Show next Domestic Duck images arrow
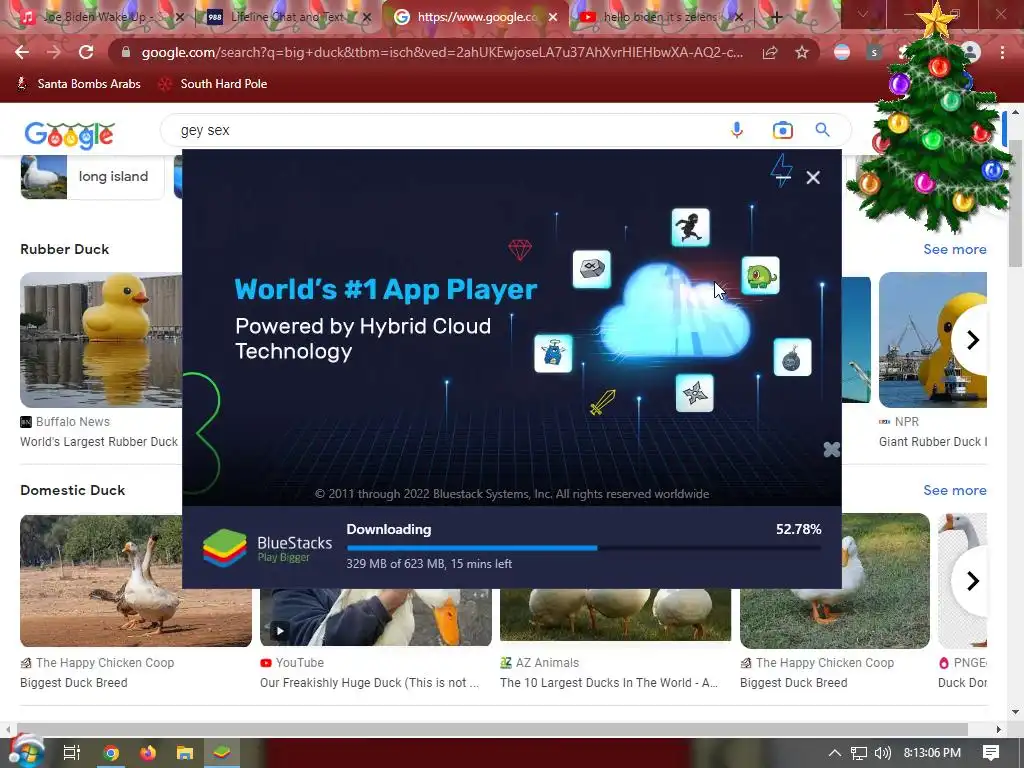The height and width of the screenshot is (768, 1024). click(x=972, y=581)
